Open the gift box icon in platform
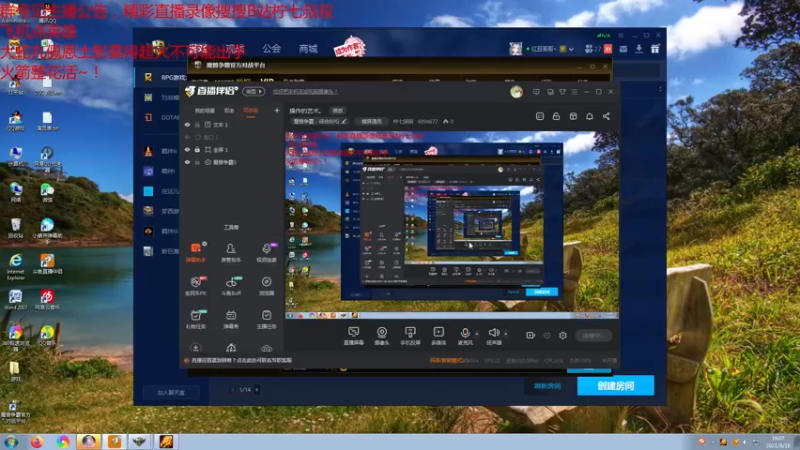Image resolution: width=800 pixels, height=450 pixels. (655, 49)
